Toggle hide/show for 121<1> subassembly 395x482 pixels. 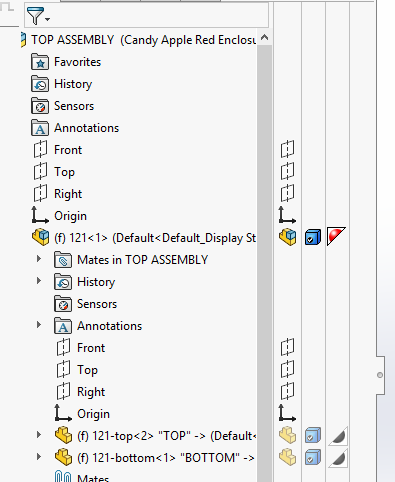pyautogui.click(x=288, y=237)
